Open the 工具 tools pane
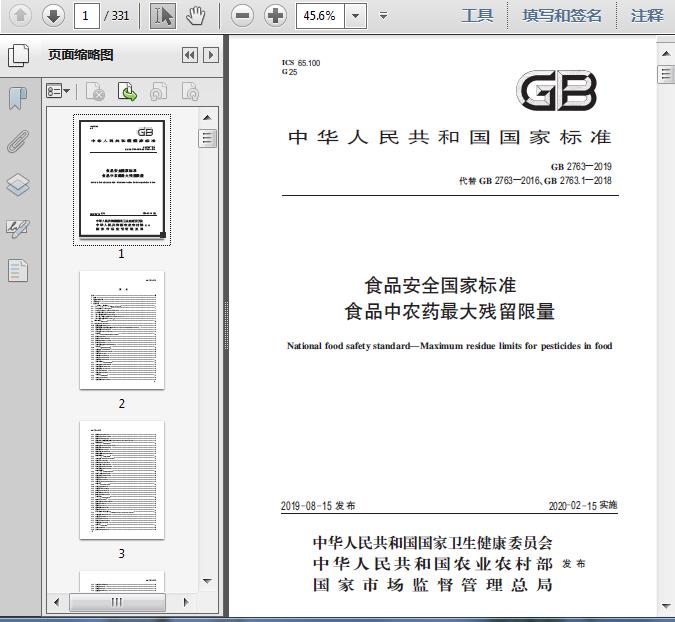This screenshot has width=675, height=622. click(477, 16)
